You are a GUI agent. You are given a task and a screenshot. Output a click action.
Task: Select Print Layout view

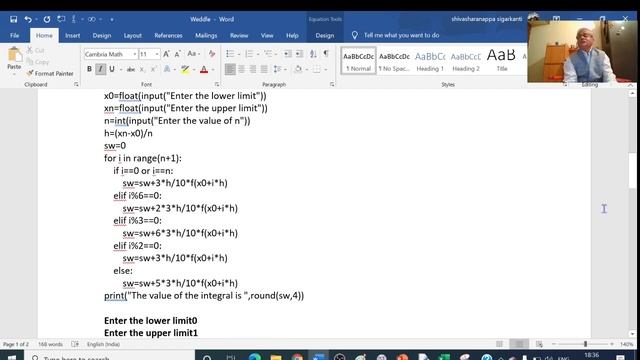pyautogui.click(x=519, y=344)
